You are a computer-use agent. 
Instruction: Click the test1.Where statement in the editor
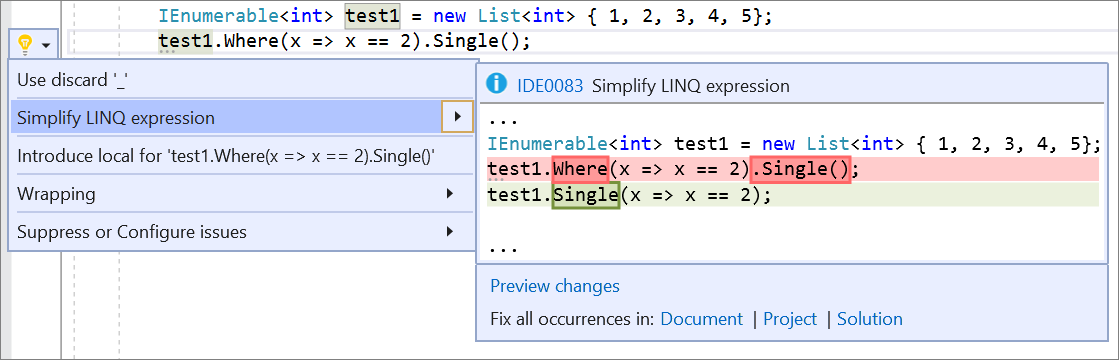345,41
